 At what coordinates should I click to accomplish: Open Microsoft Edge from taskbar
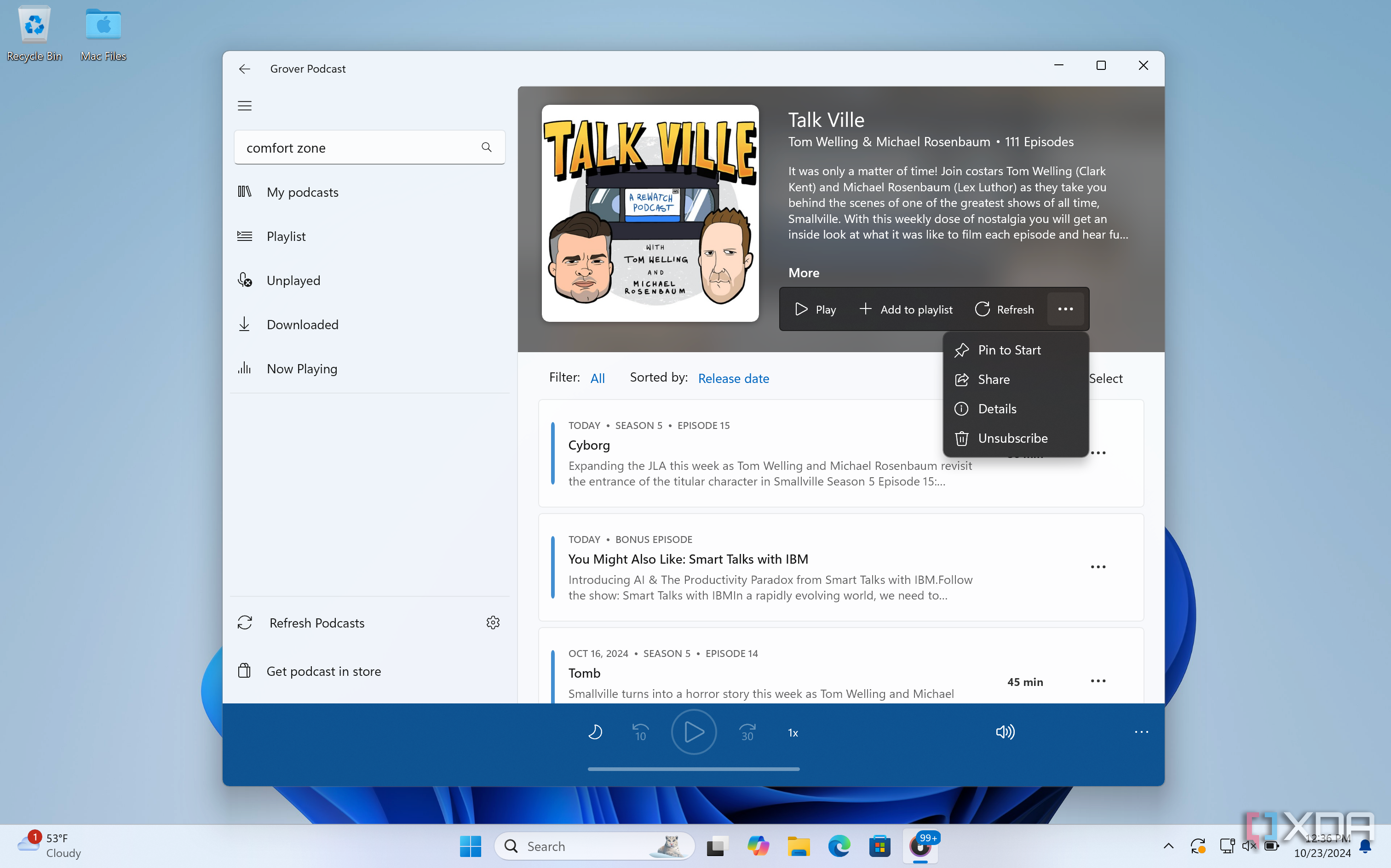point(839,846)
